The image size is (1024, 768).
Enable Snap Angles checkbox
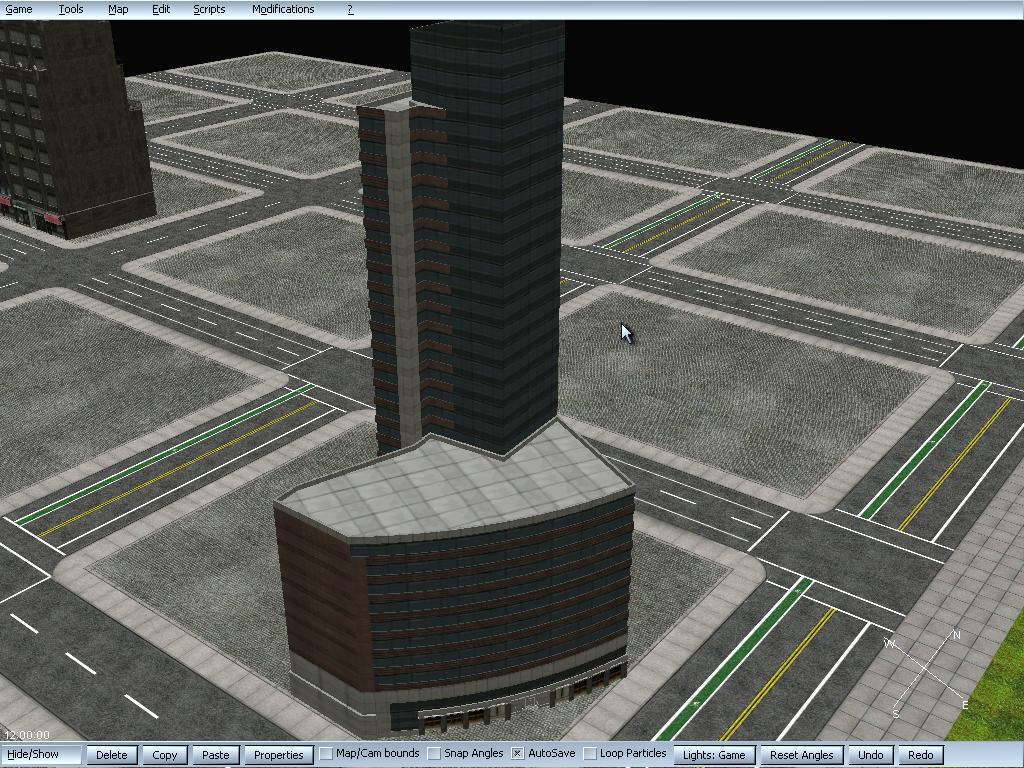(434, 753)
